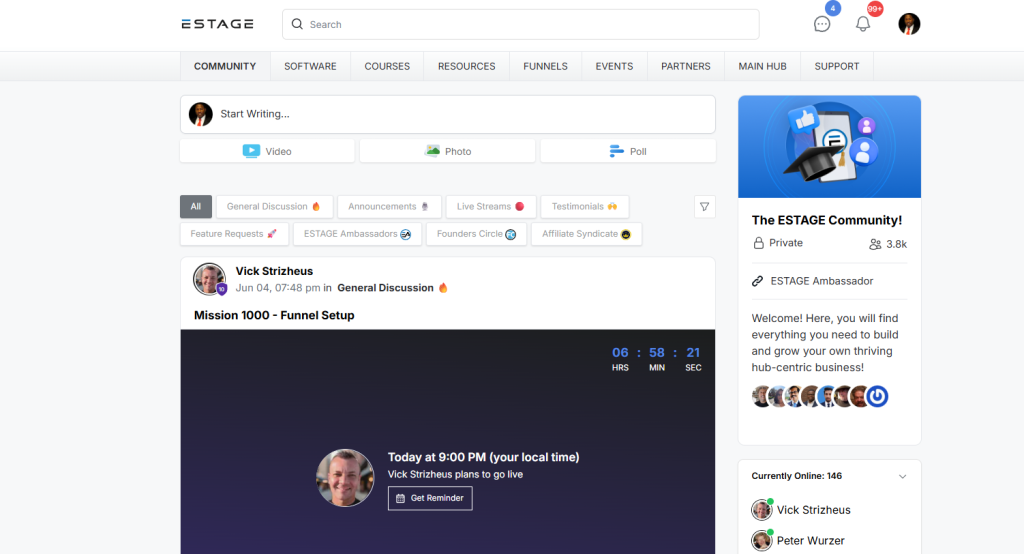Open the FUNNELS tab

545,66
